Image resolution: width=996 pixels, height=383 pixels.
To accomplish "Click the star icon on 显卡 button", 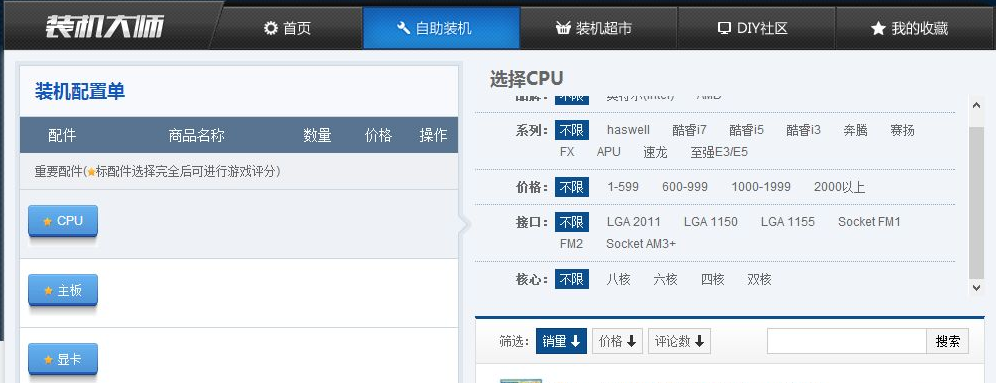I will pos(48,359).
